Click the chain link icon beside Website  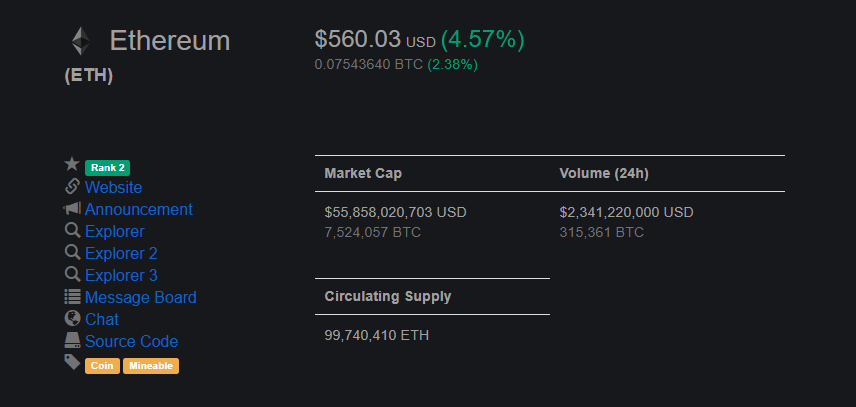point(72,187)
